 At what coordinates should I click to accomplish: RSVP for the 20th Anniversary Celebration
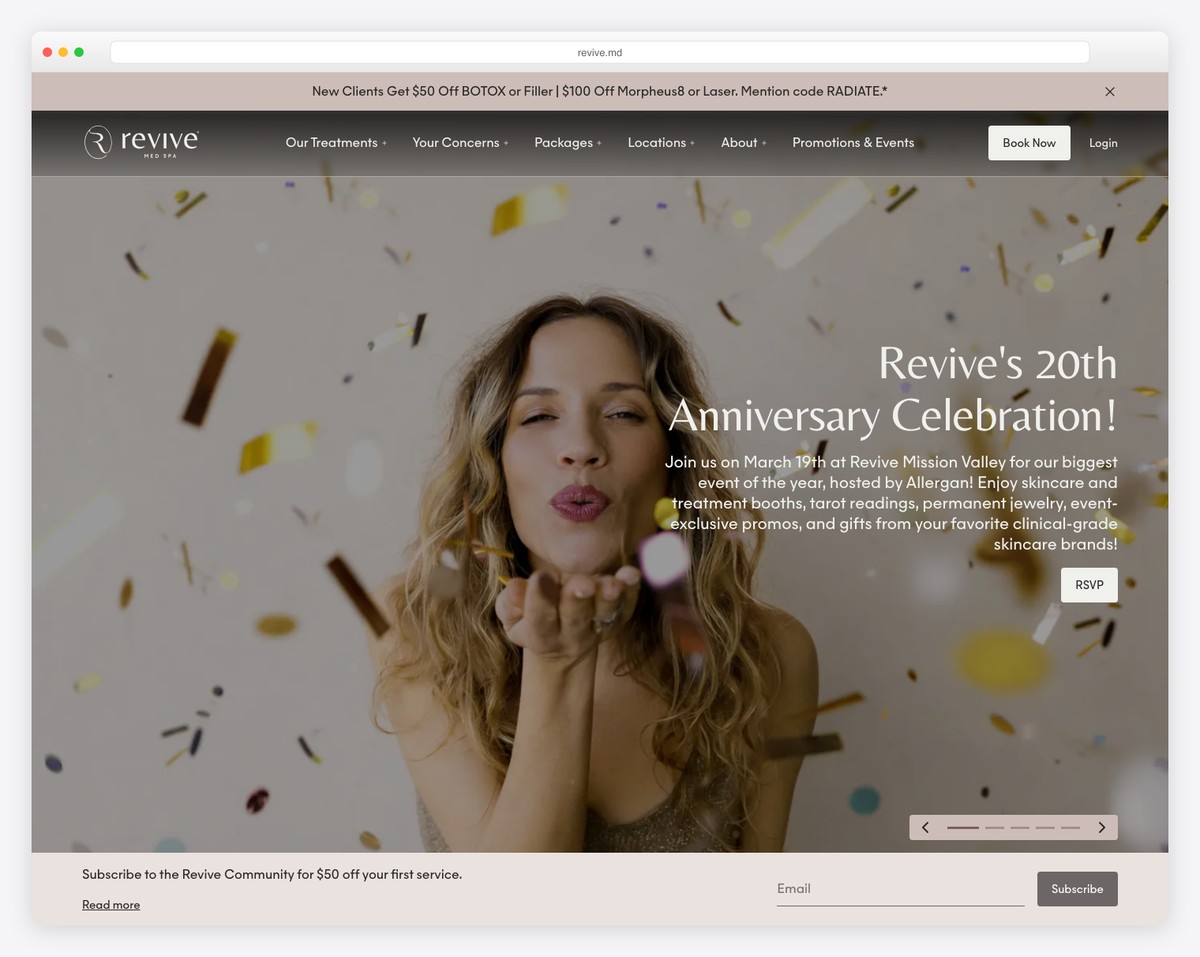point(1089,584)
